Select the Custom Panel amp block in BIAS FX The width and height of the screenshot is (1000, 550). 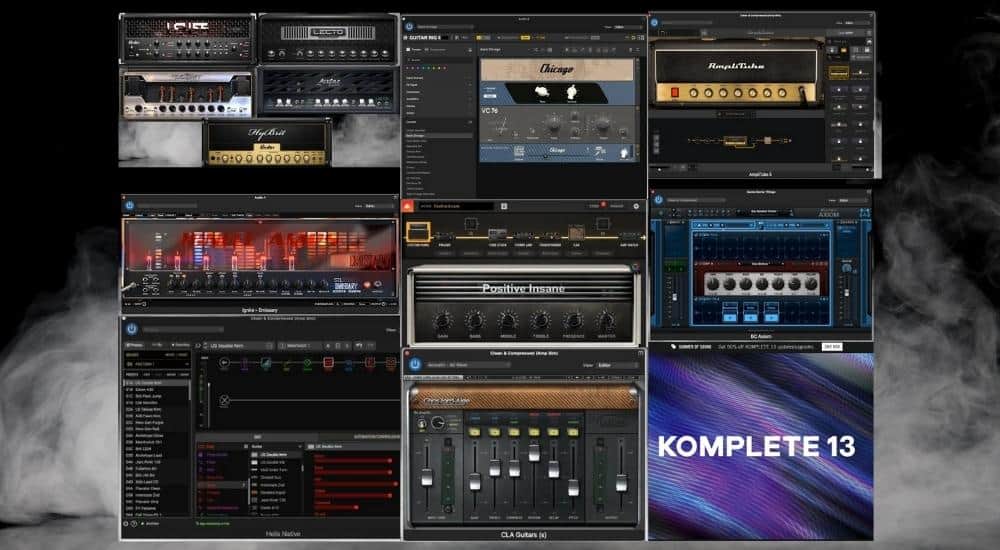click(418, 231)
